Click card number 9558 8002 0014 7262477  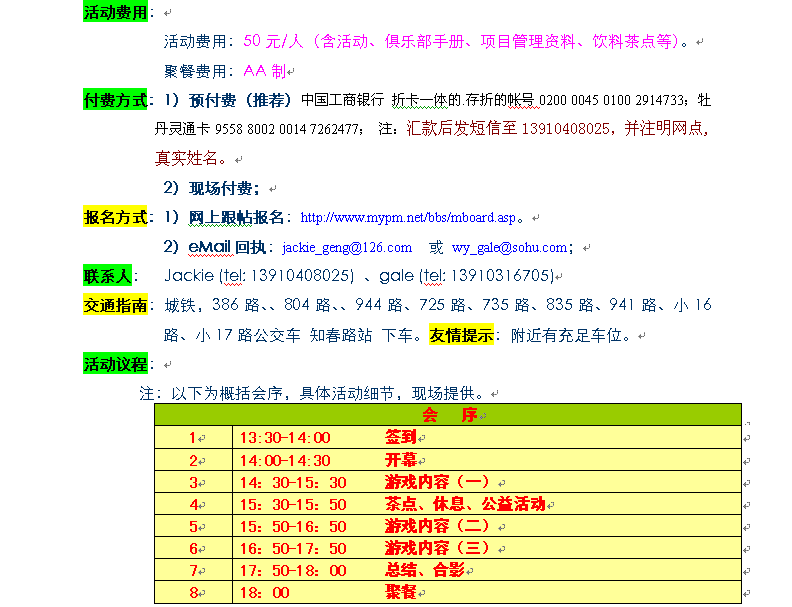click(x=286, y=129)
